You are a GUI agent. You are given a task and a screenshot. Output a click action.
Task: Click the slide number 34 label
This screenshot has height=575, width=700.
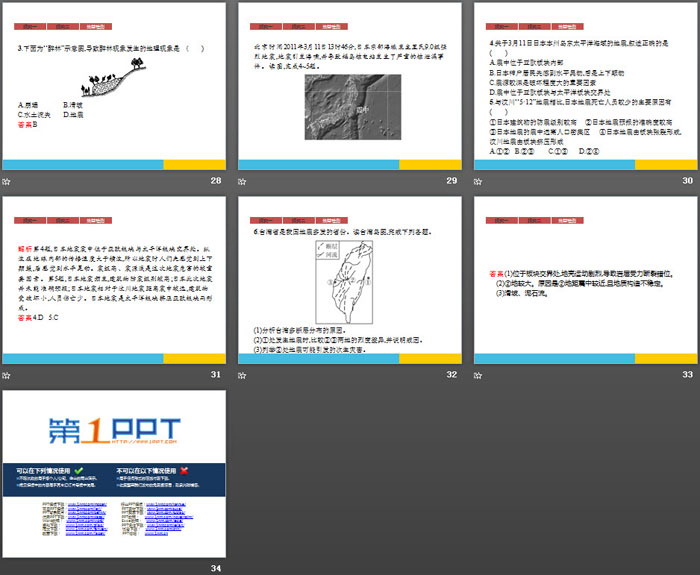216,568
